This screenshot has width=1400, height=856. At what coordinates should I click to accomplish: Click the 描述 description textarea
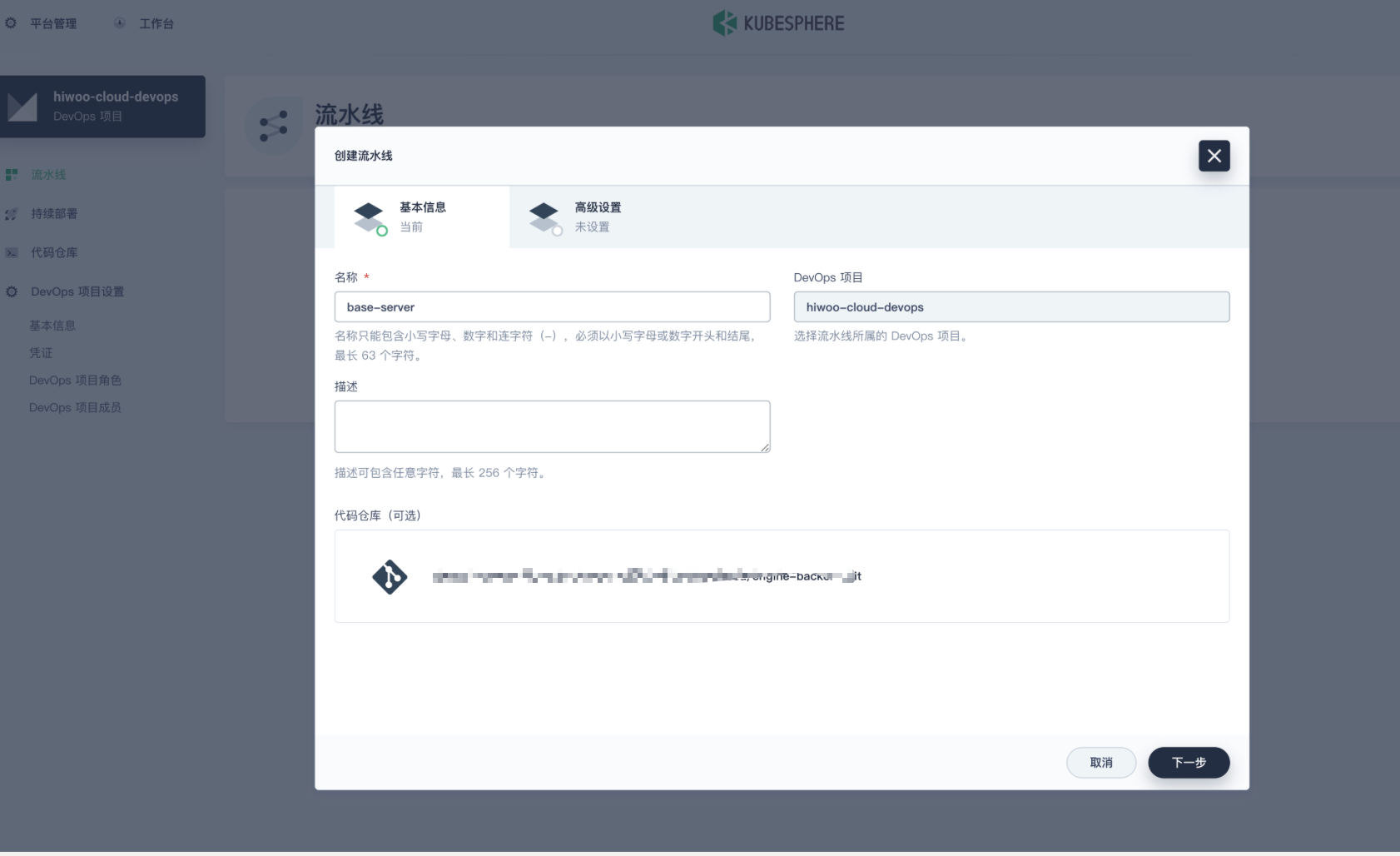tap(552, 426)
